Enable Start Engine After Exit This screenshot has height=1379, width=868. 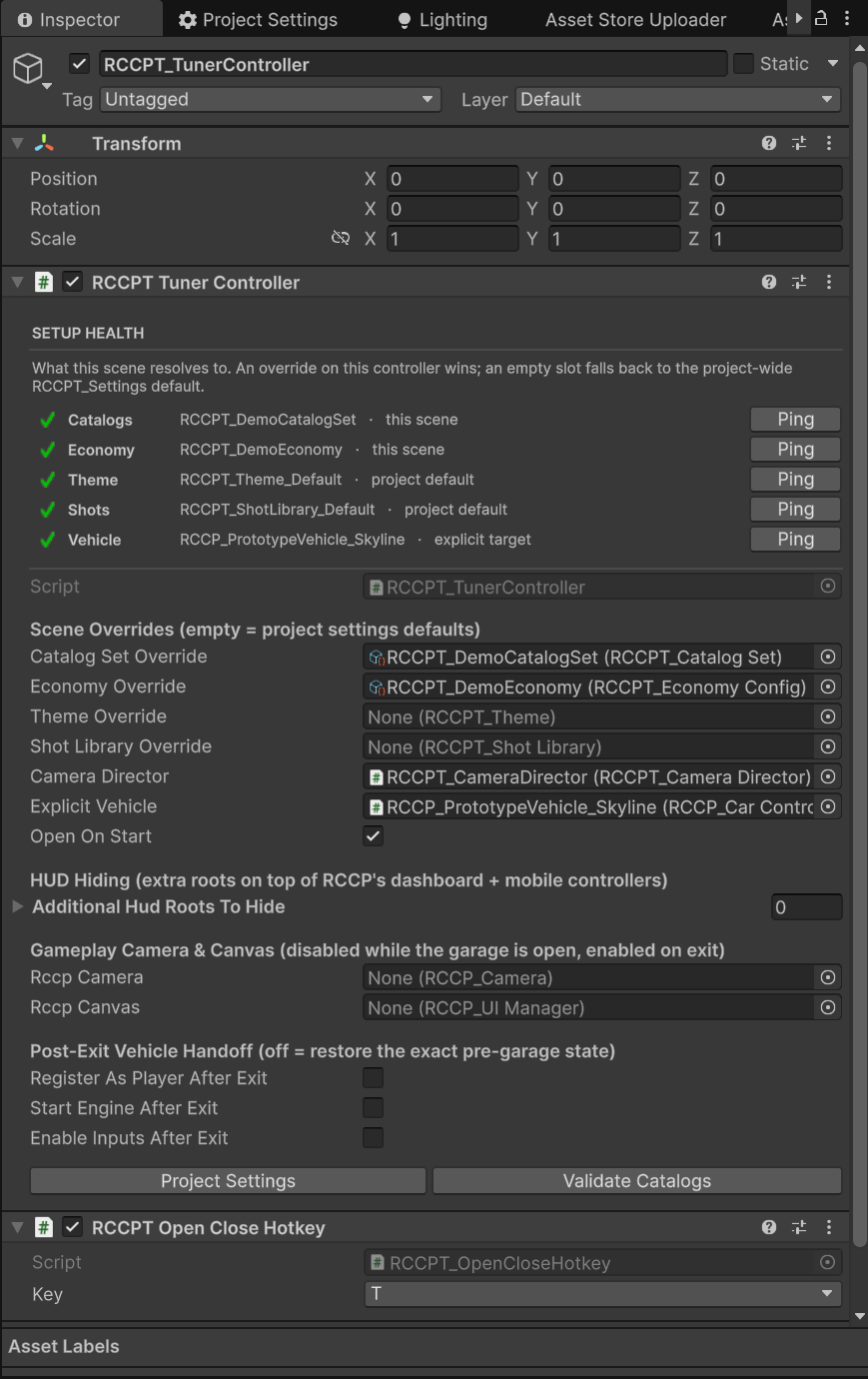click(374, 1107)
